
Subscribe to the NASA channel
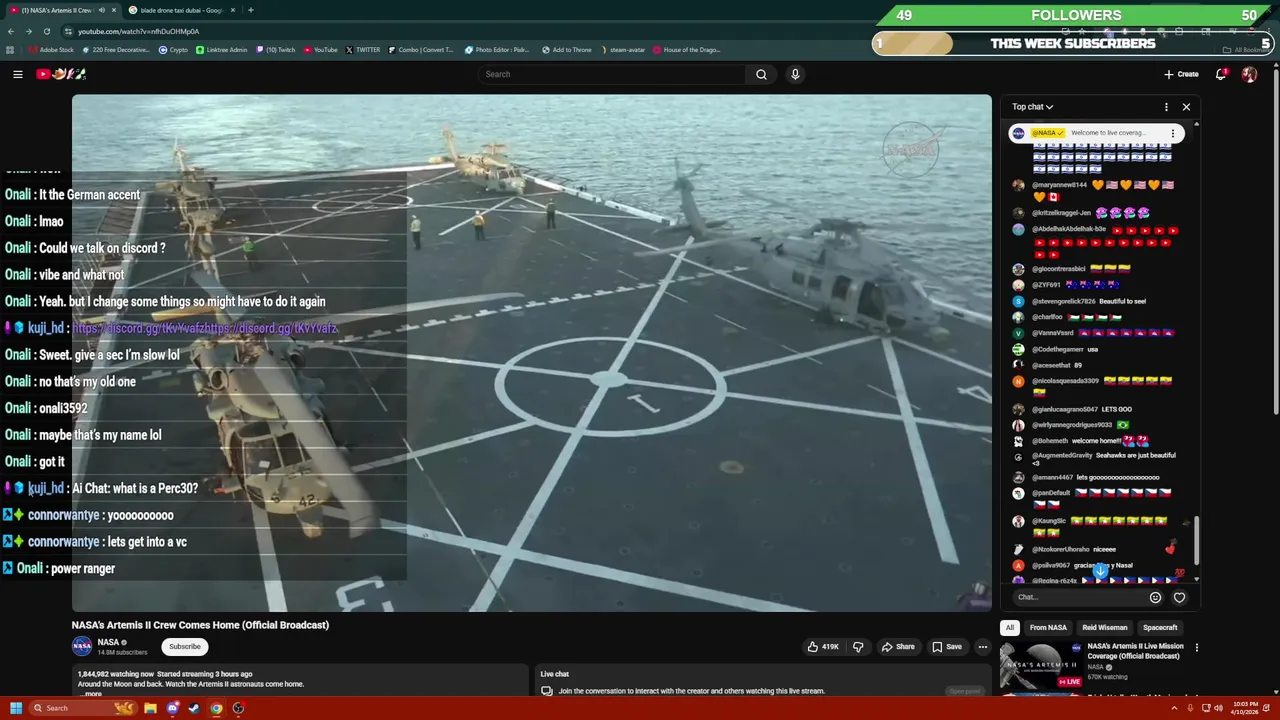[185, 647]
